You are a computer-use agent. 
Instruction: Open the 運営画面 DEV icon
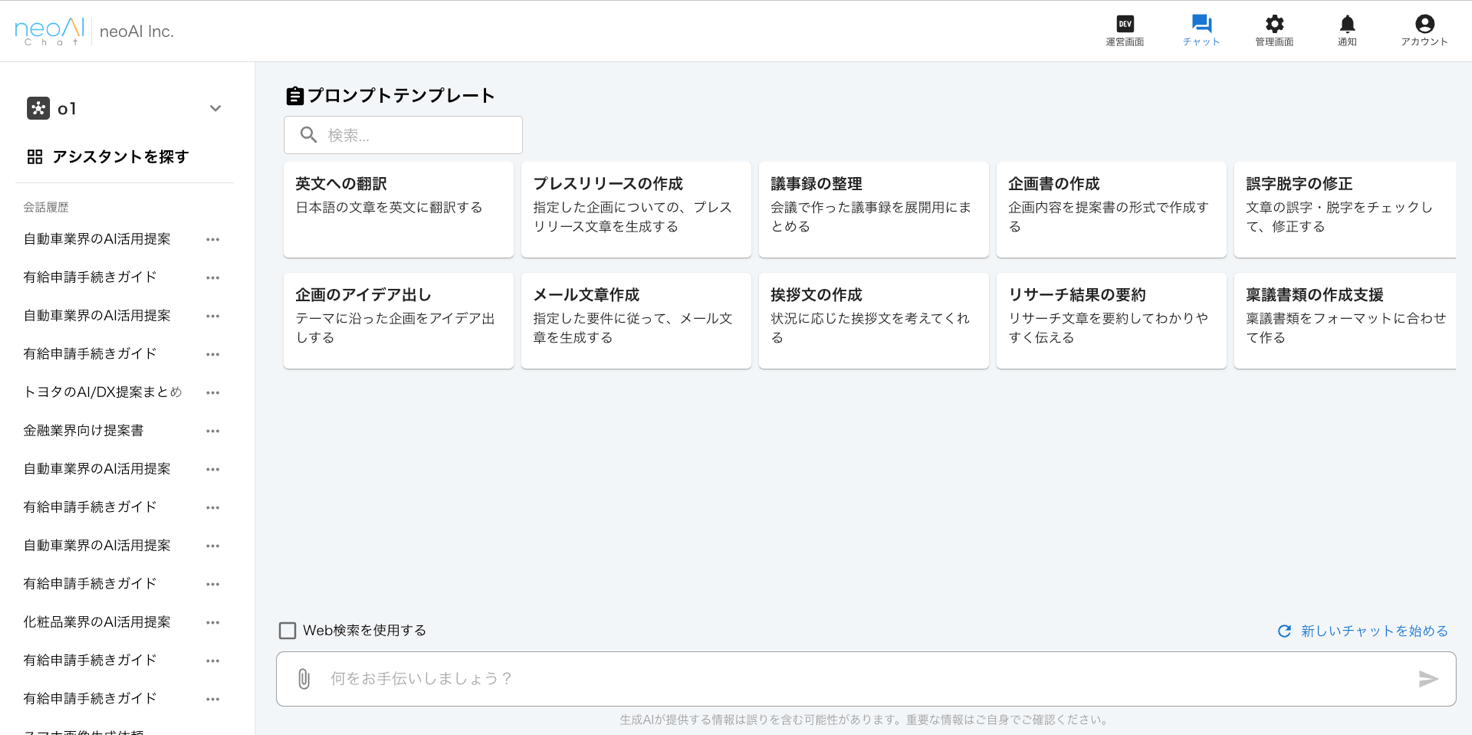pyautogui.click(x=1124, y=22)
